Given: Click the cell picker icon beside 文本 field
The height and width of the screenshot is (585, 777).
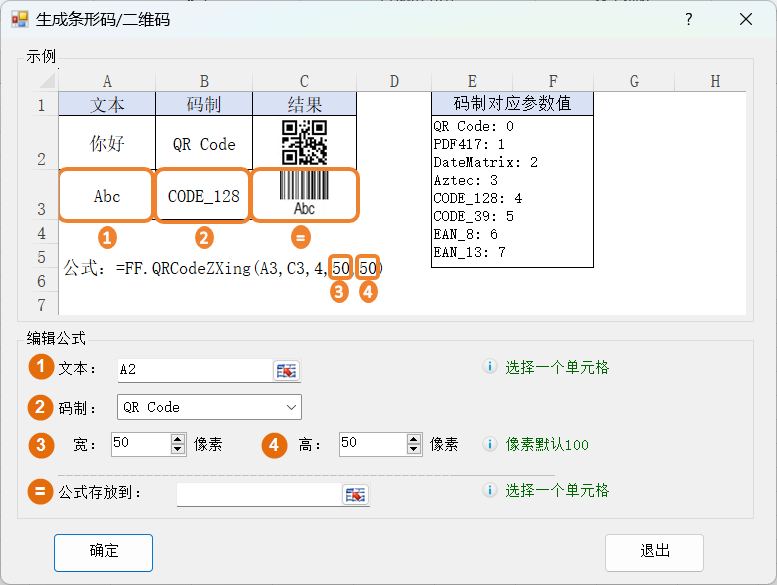Looking at the screenshot, I should [286, 371].
